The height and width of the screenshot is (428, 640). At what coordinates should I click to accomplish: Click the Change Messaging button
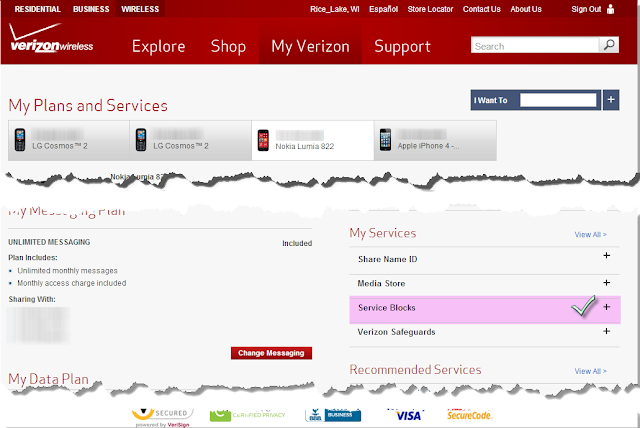(x=271, y=353)
